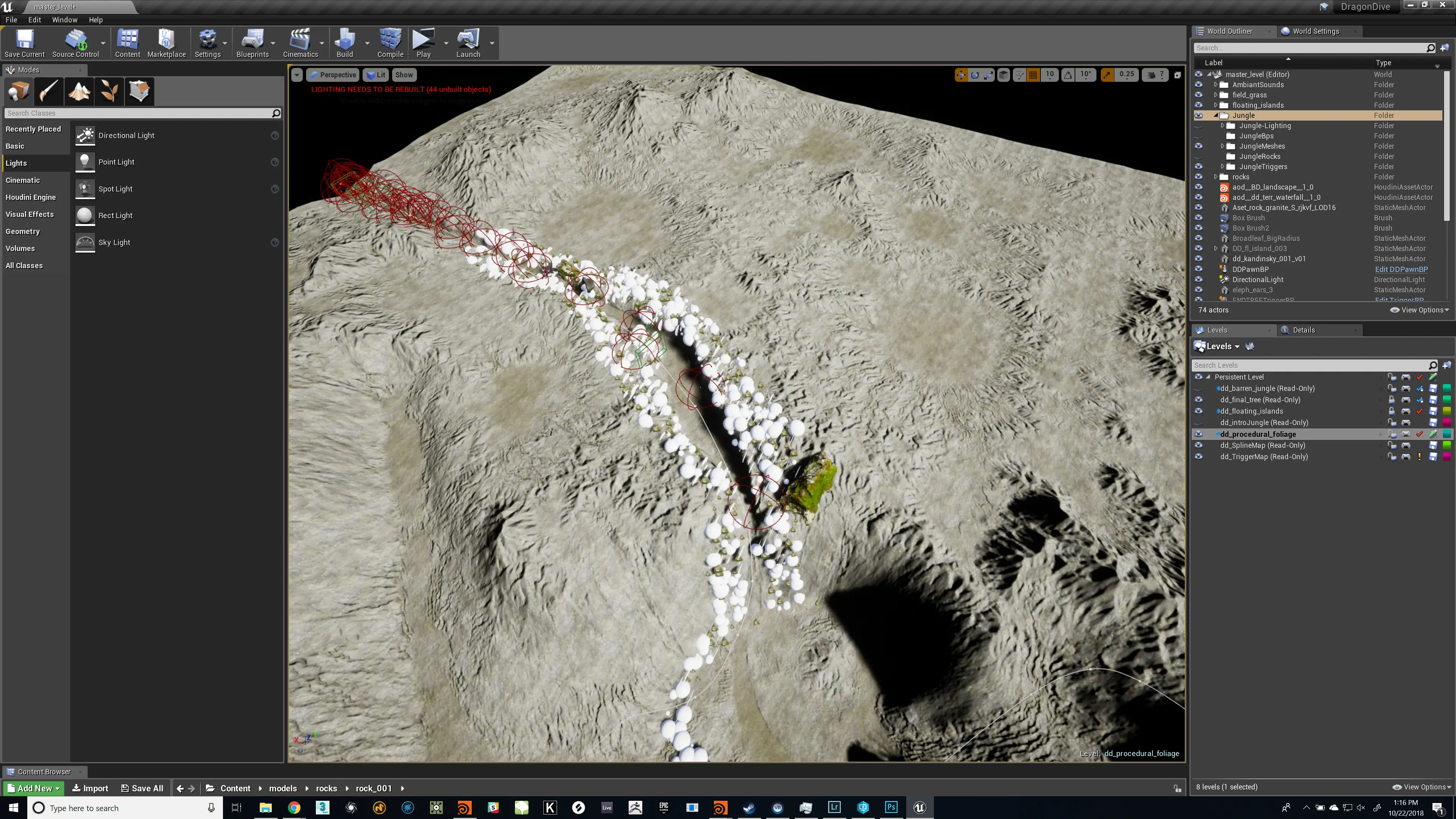Screen dimensions: 1456x819
Task: Toggle visibility of DirectionalLight actor
Action: 1198,279
